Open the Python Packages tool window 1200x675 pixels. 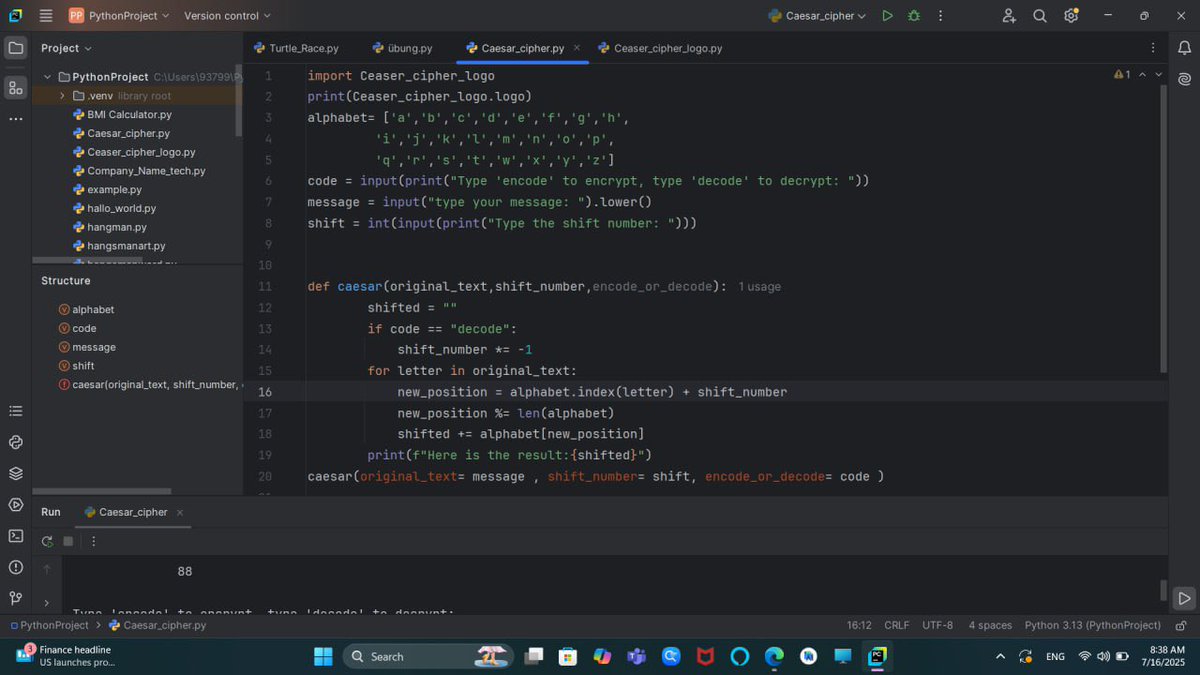click(15, 473)
